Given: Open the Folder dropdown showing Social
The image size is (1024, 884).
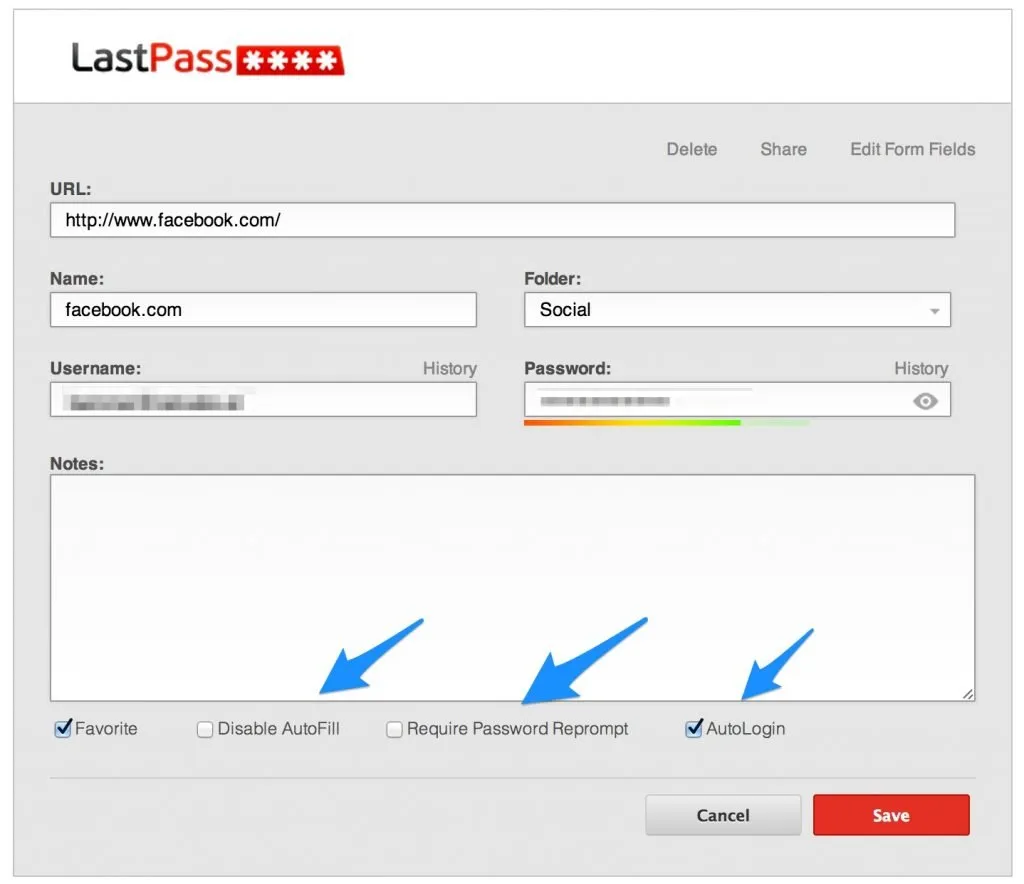Looking at the screenshot, I should [x=737, y=309].
